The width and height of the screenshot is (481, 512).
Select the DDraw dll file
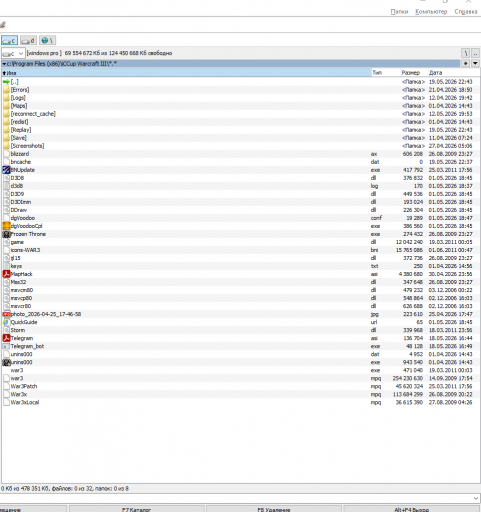[x=240, y=210]
